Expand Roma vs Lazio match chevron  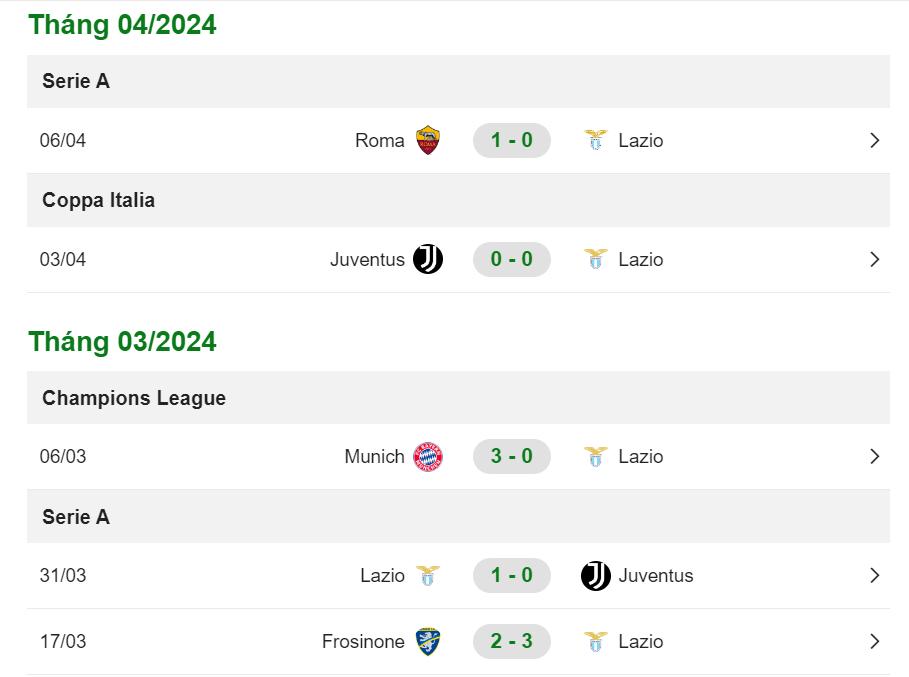[875, 140]
